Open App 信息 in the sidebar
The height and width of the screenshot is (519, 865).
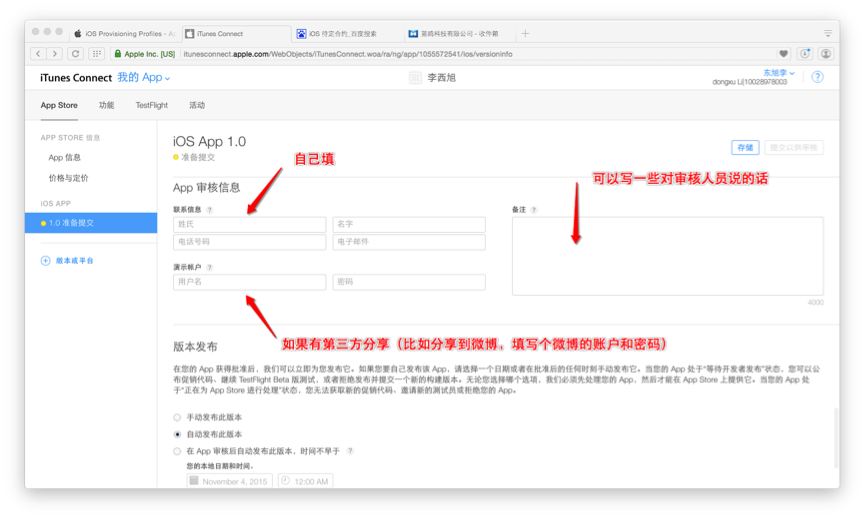click(65, 158)
